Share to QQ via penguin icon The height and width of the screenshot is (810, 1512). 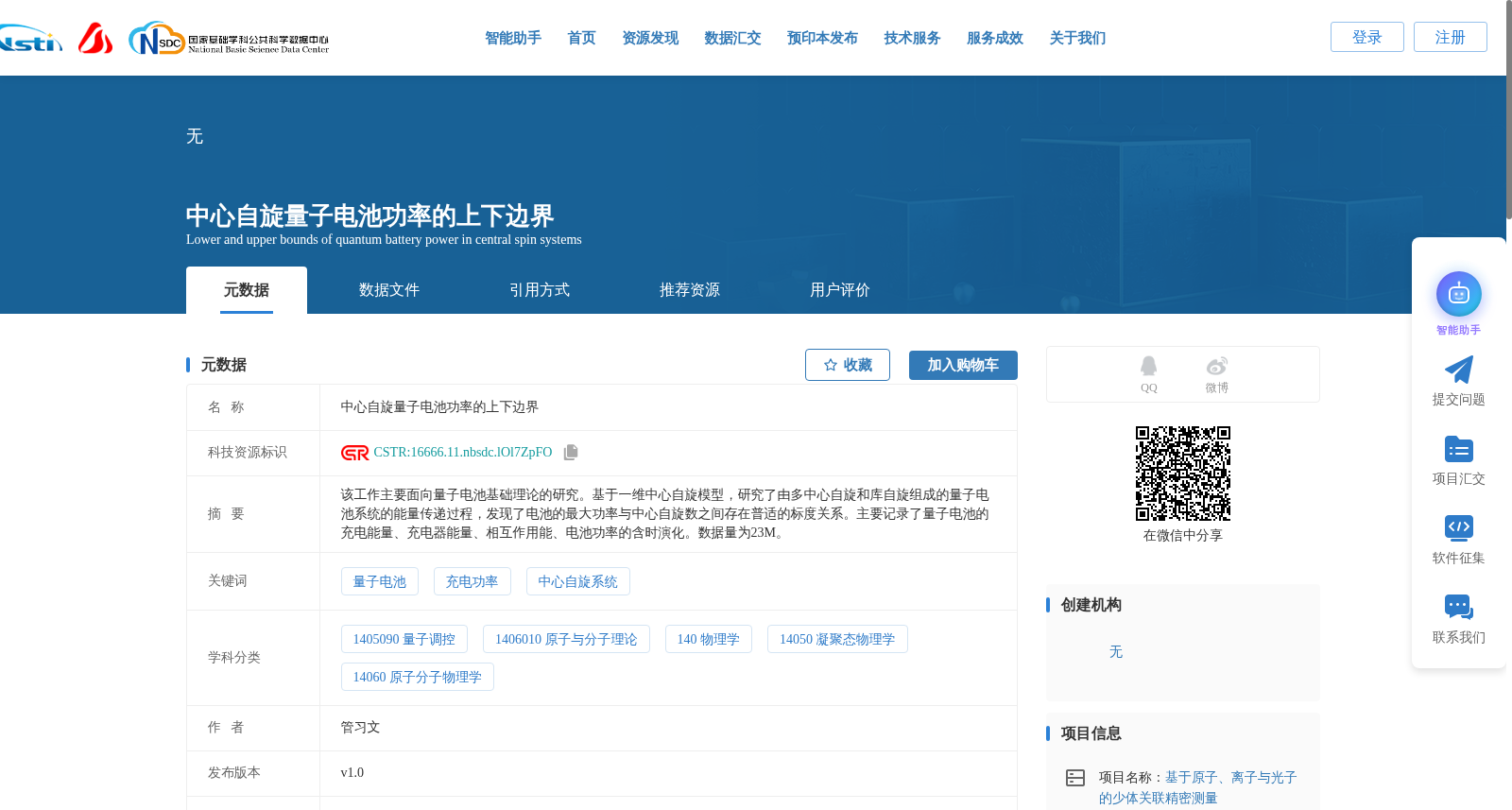pos(1148,366)
